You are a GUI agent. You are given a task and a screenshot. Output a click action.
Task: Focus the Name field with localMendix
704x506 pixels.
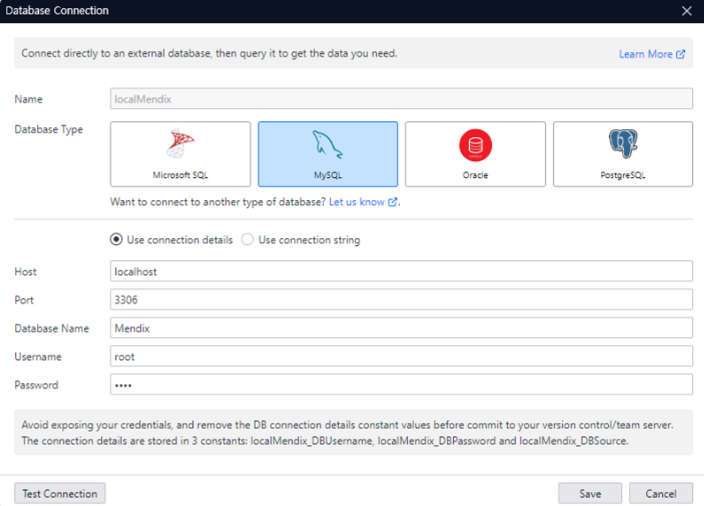(401, 99)
